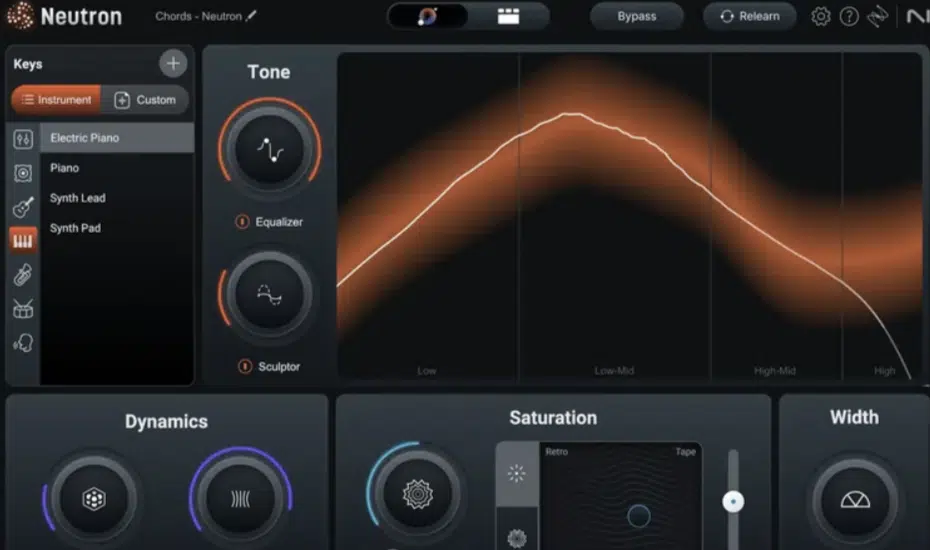930x550 pixels.
Task: Select the guitar category icon
Action: 23,207
